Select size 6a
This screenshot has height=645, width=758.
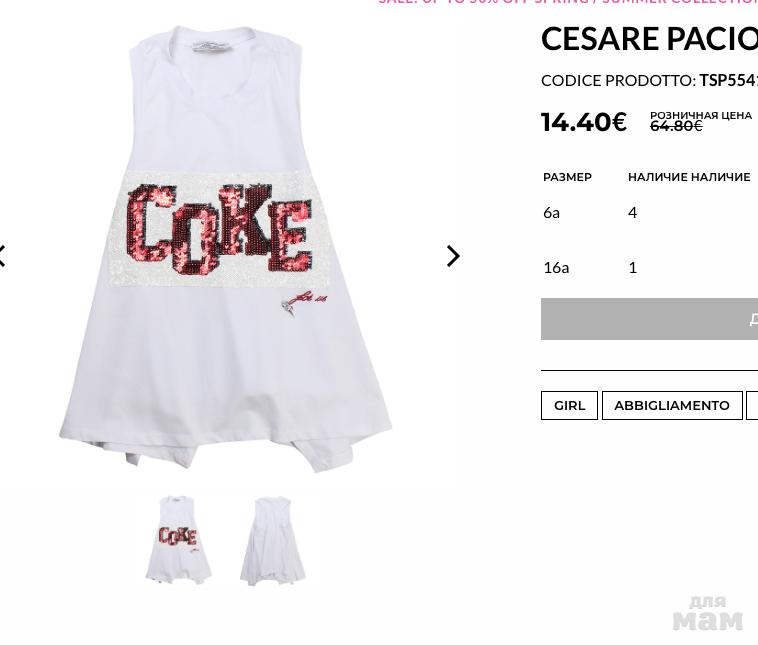point(551,212)
